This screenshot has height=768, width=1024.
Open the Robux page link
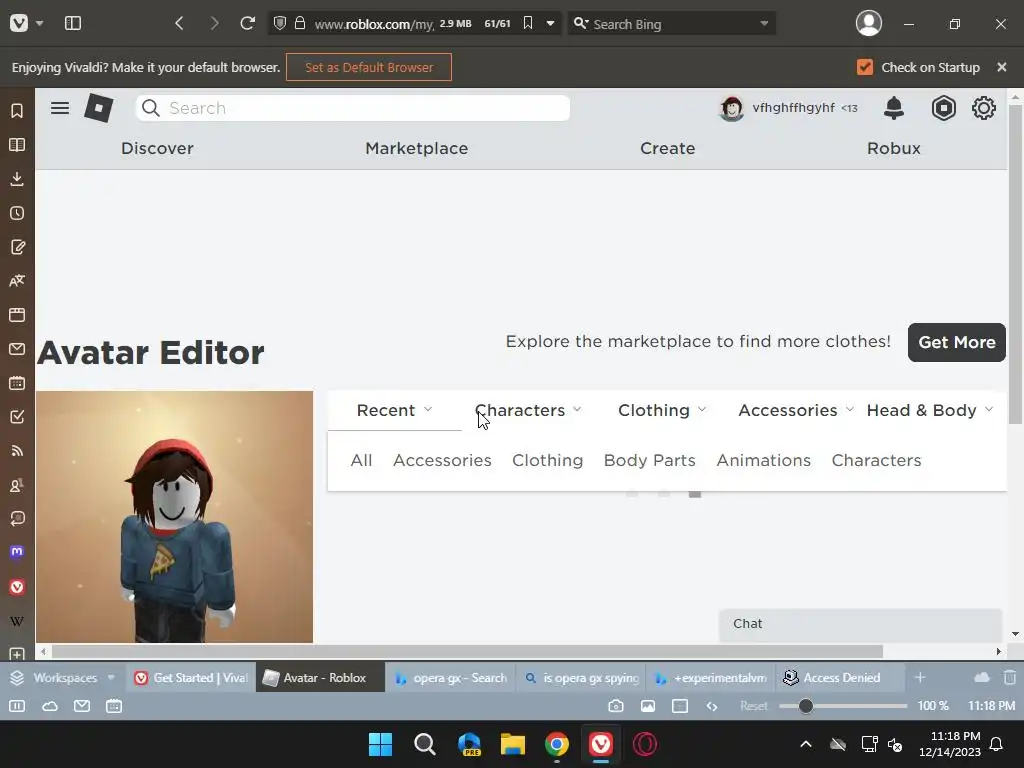point(893,148)
